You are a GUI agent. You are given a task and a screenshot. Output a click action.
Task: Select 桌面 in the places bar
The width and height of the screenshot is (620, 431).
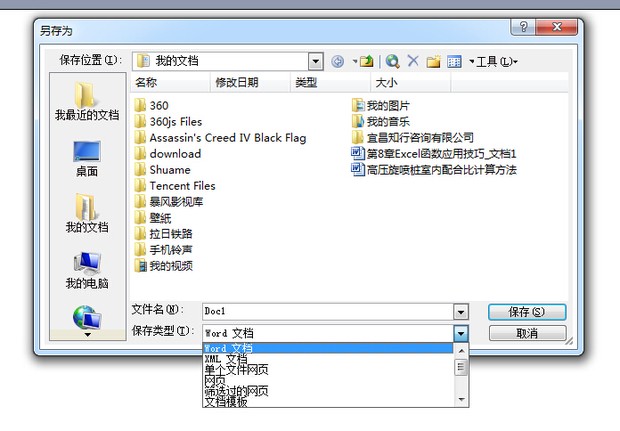(86, 159)
